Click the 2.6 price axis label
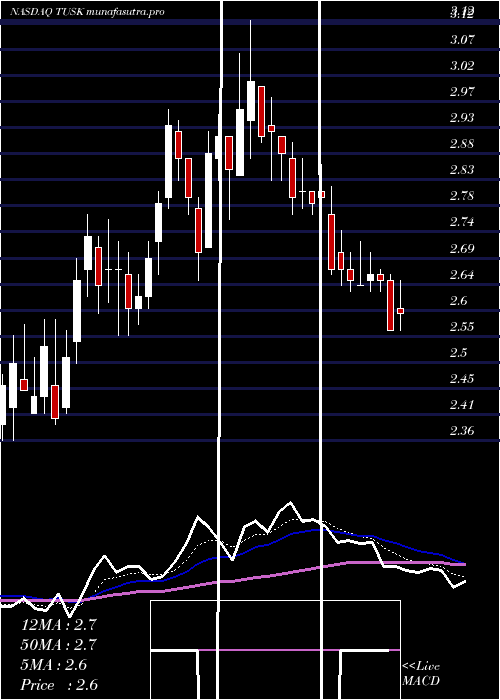500x700 pixels. tap(459, 300)
